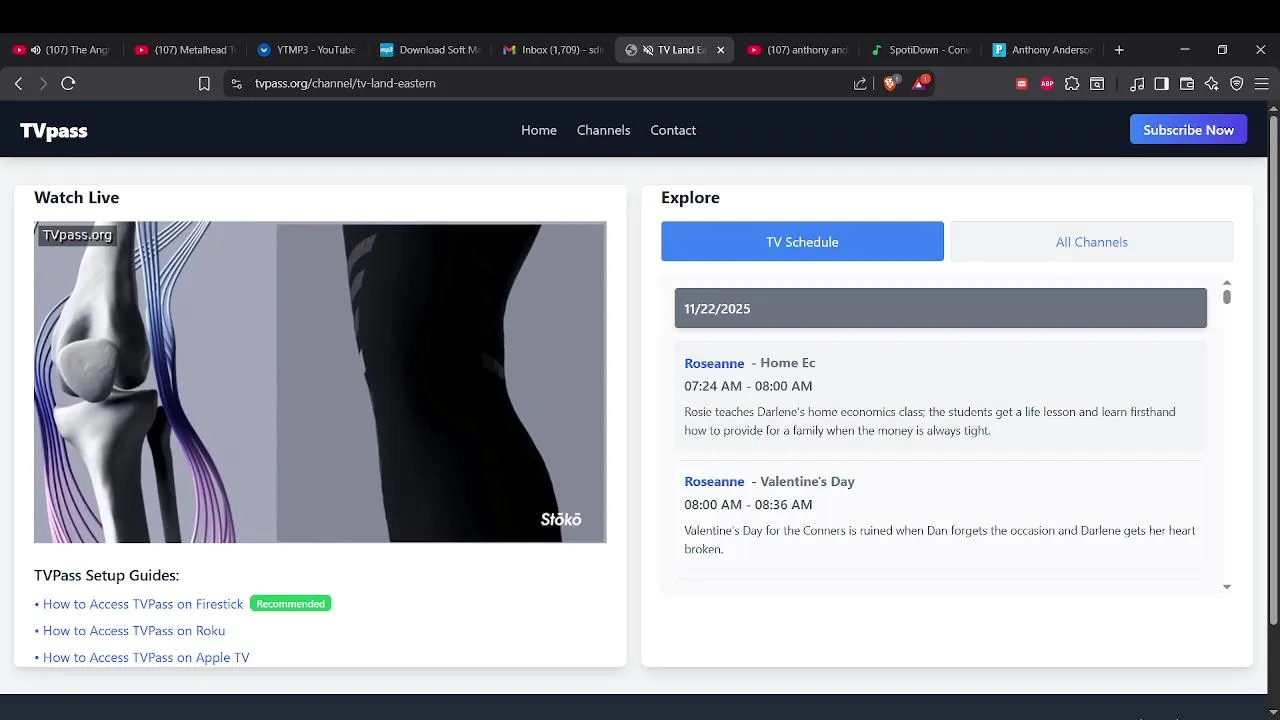Open the Adblock Plus ABP extension

point(1047,84)
